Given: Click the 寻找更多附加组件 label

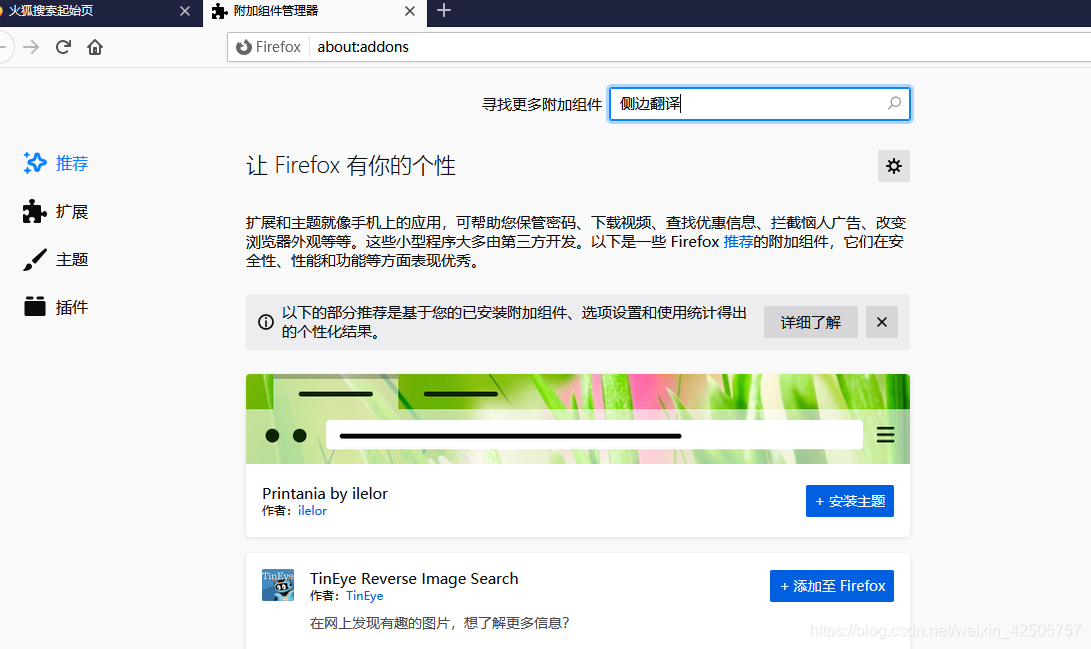Looking at the screenshot, I should coord(542,104).
